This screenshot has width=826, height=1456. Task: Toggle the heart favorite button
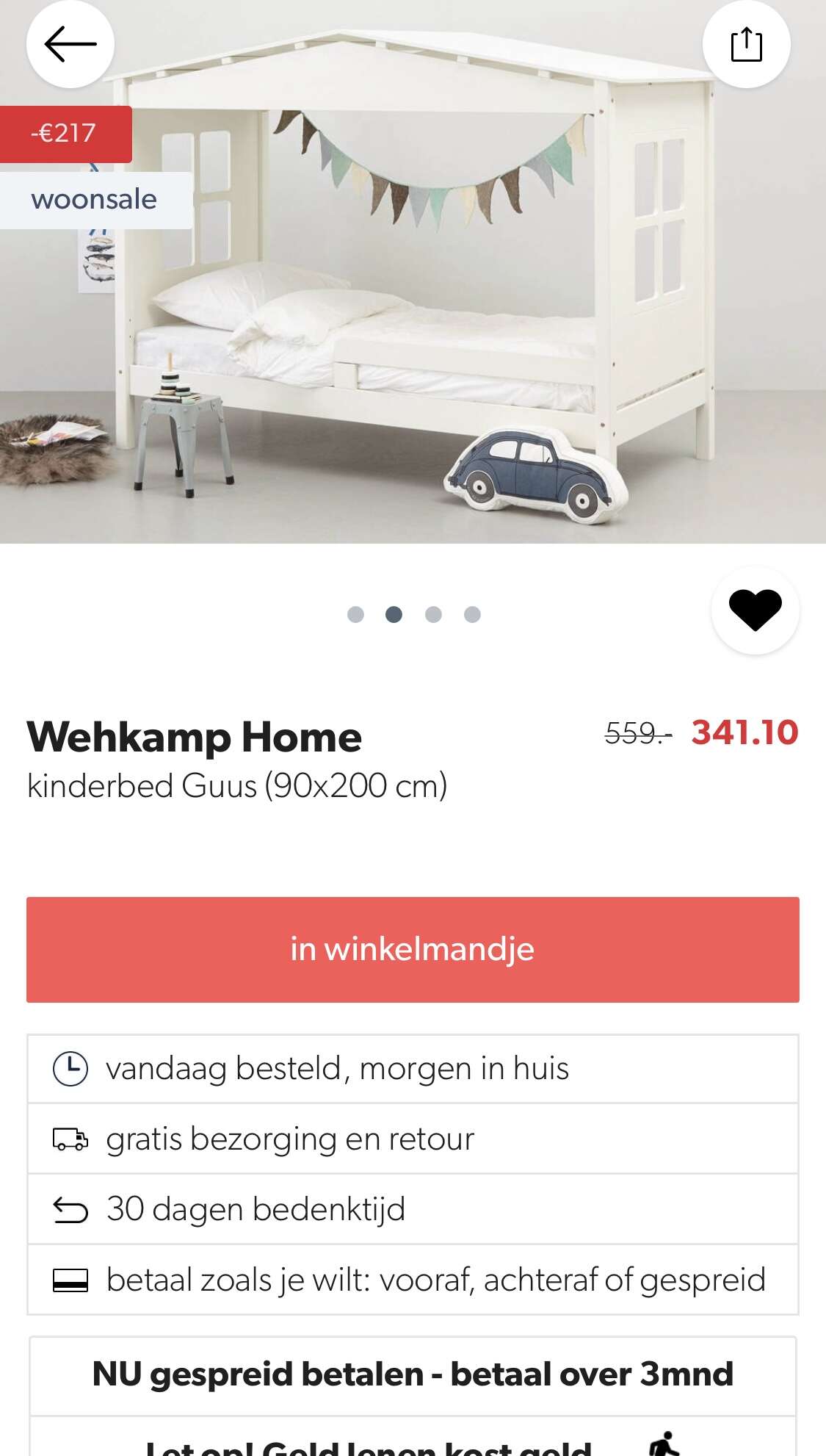click(x=756, y=610)
